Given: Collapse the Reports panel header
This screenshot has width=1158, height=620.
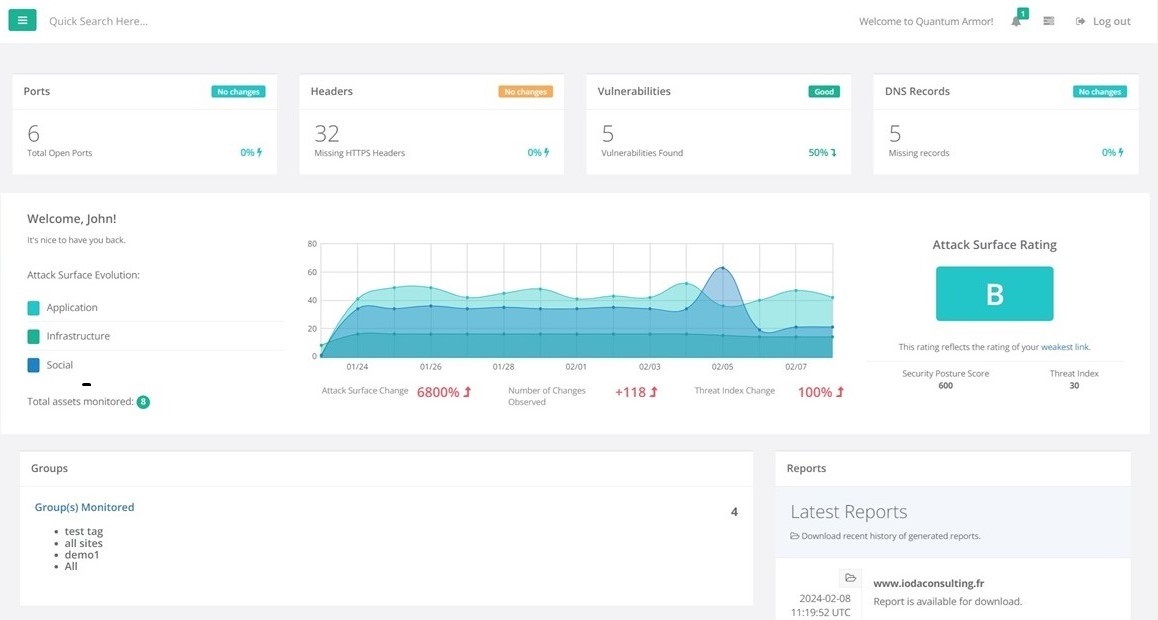Looking at the screenshot, I should [x=806, y=467].
